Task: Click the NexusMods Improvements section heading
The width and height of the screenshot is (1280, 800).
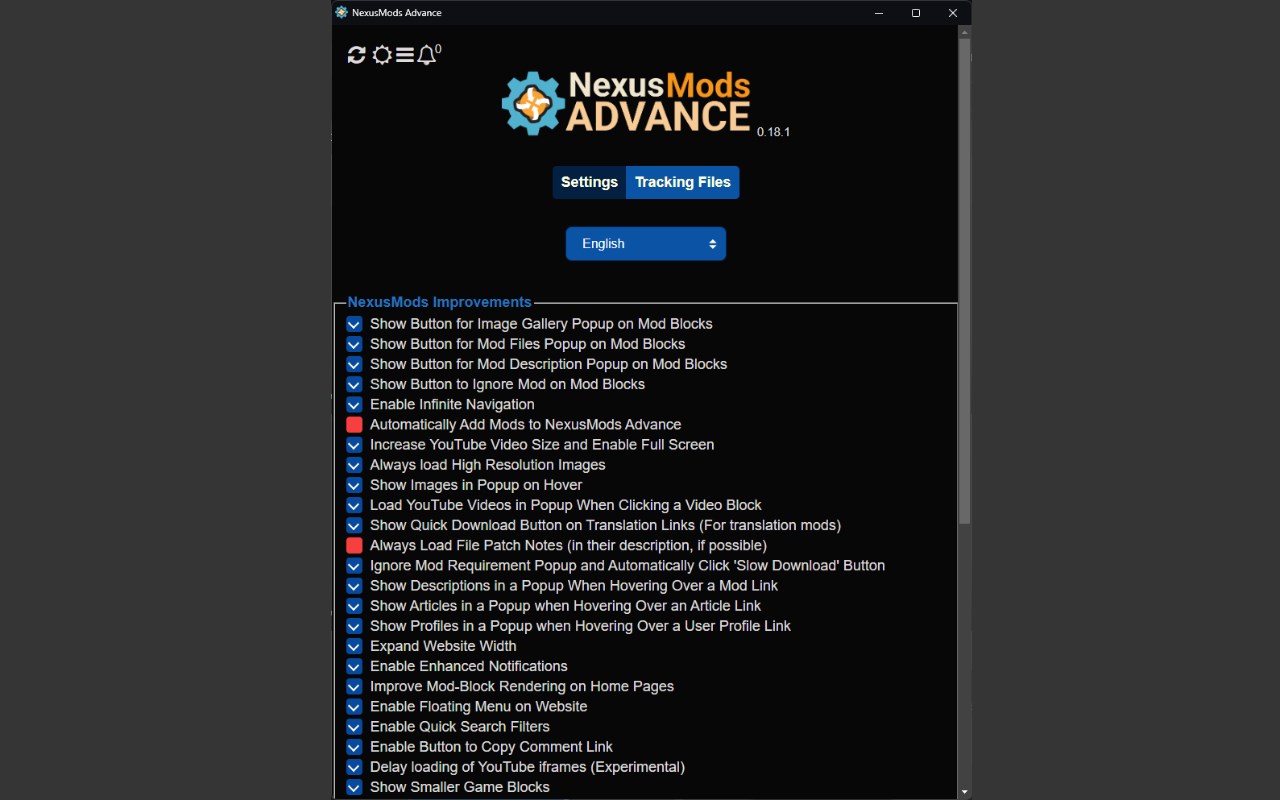Action: (439, 302)
